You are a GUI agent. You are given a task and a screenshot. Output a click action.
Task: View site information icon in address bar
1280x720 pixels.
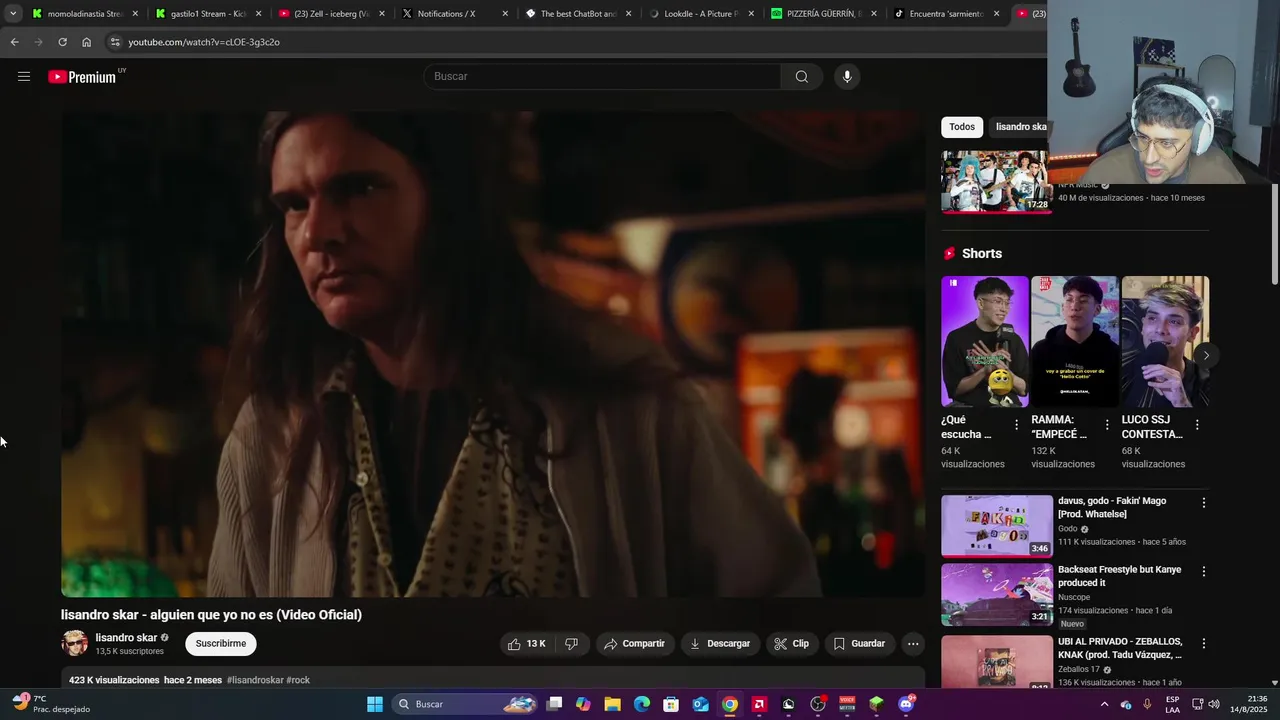coord(115,42)
